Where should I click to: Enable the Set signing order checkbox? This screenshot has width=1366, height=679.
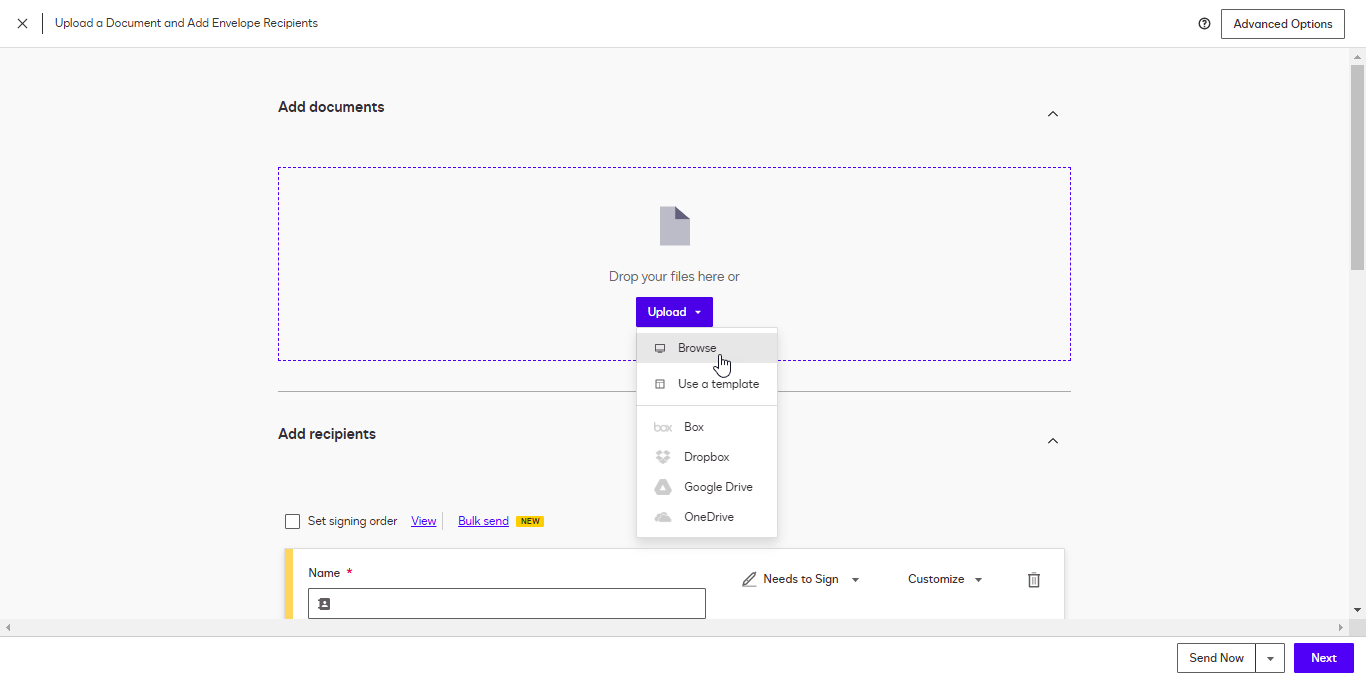[x=292, y=521]
